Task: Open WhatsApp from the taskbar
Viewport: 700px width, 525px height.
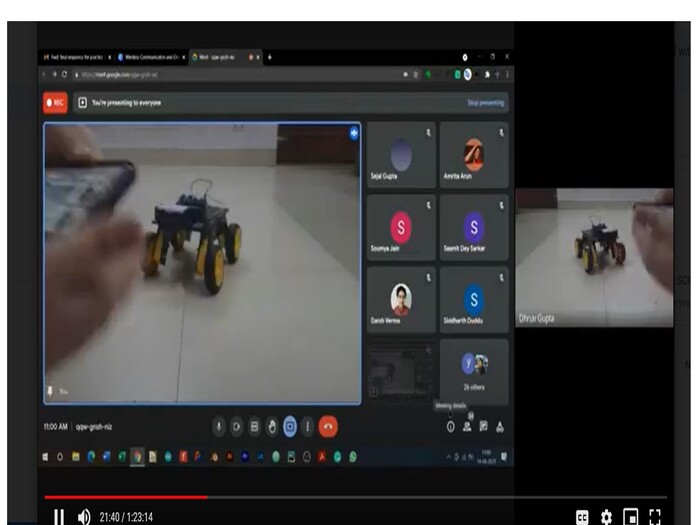Action: click(x=353, y=457)
